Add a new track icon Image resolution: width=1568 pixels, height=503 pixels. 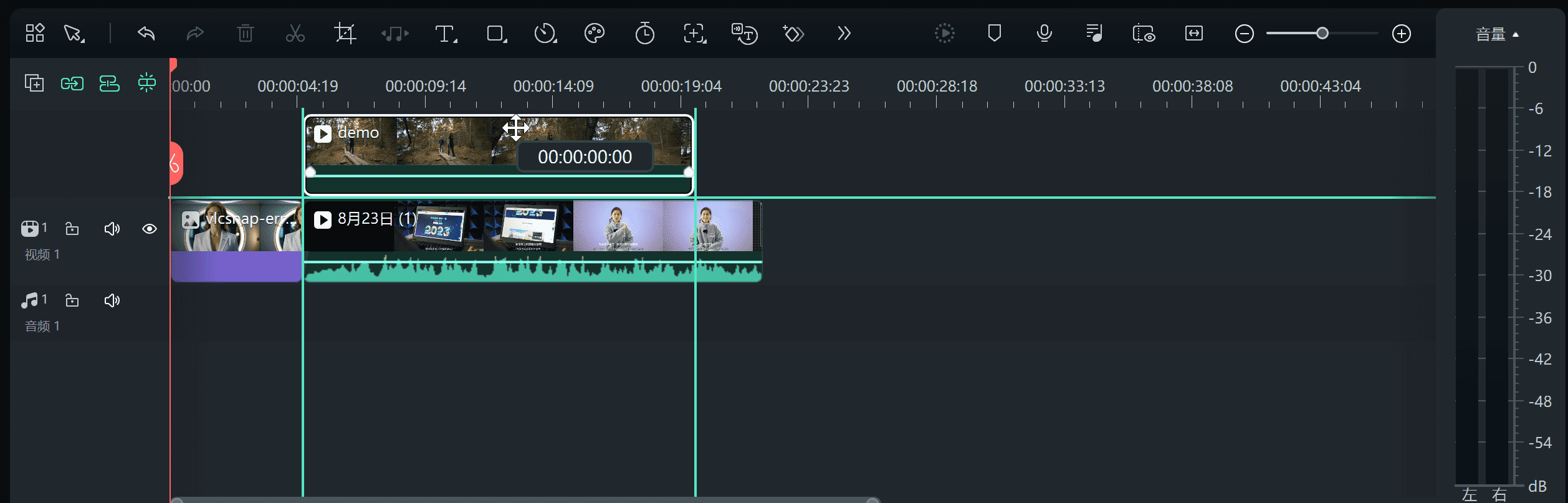pos(34,82)
